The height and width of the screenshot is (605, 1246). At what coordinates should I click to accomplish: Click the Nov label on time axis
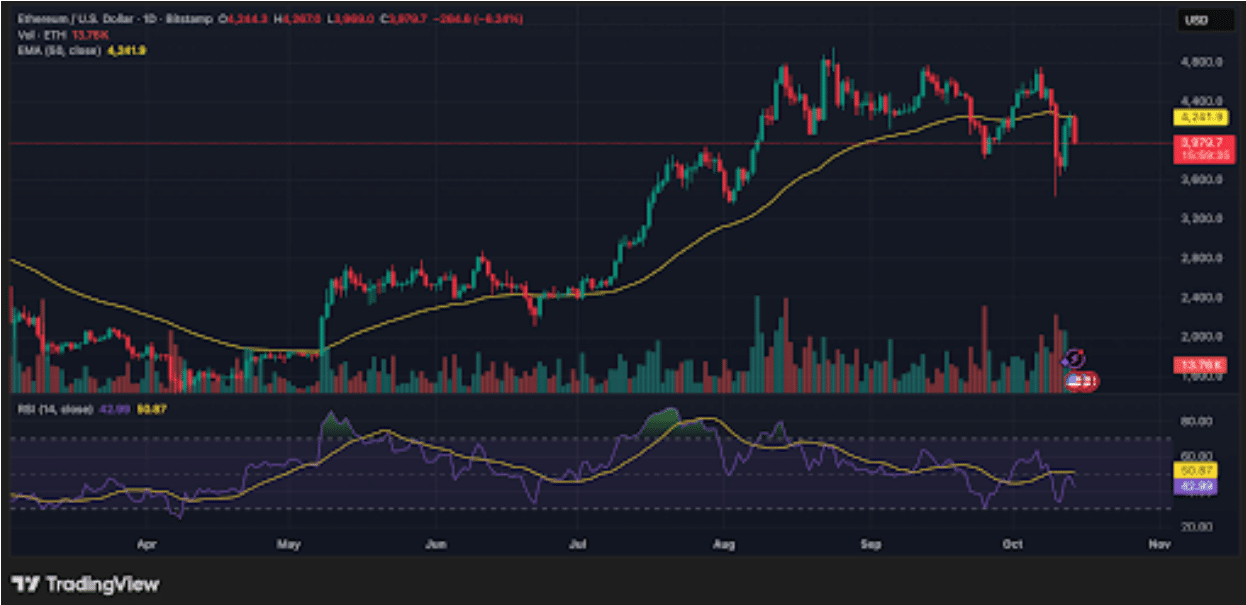coord(1158,545)
